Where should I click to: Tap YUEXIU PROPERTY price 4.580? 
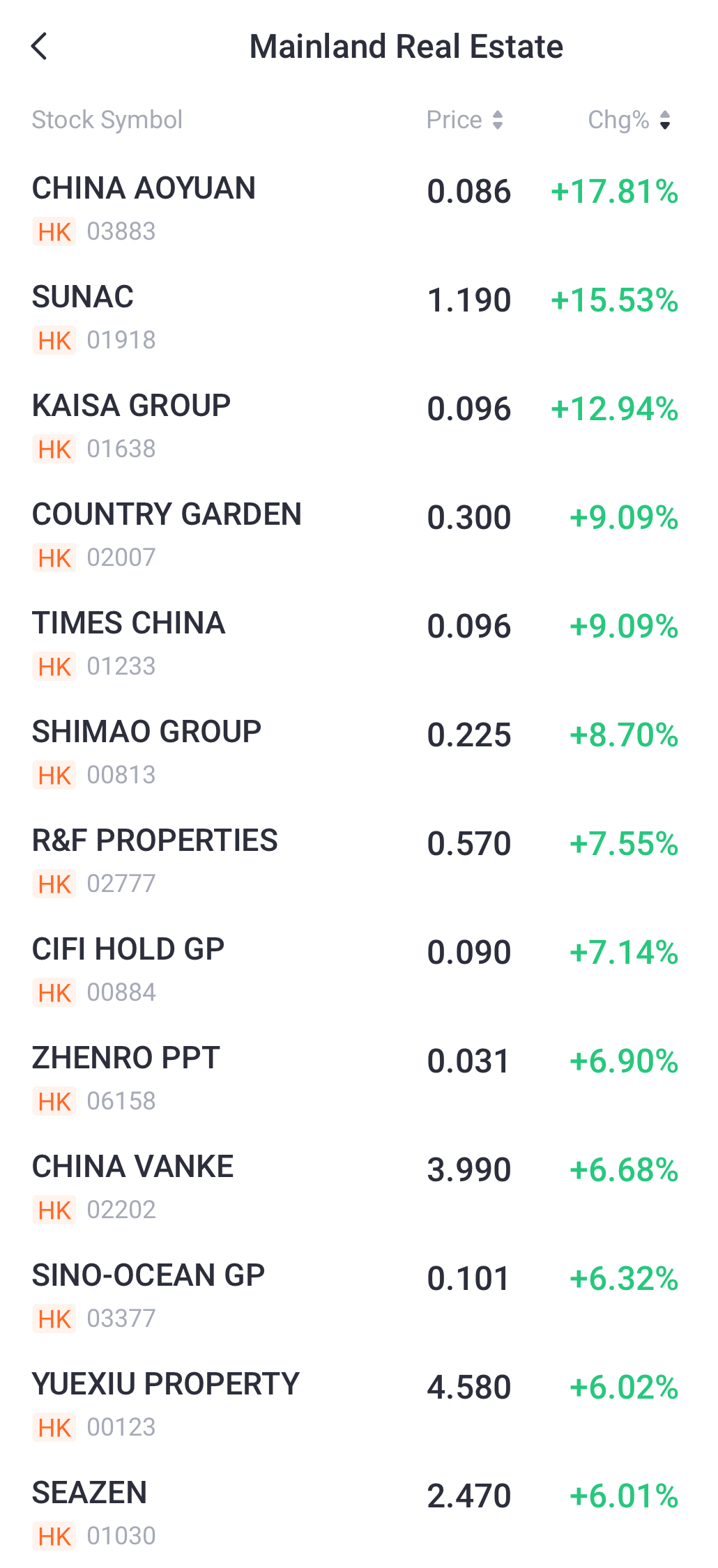(x=469, y=1388)
